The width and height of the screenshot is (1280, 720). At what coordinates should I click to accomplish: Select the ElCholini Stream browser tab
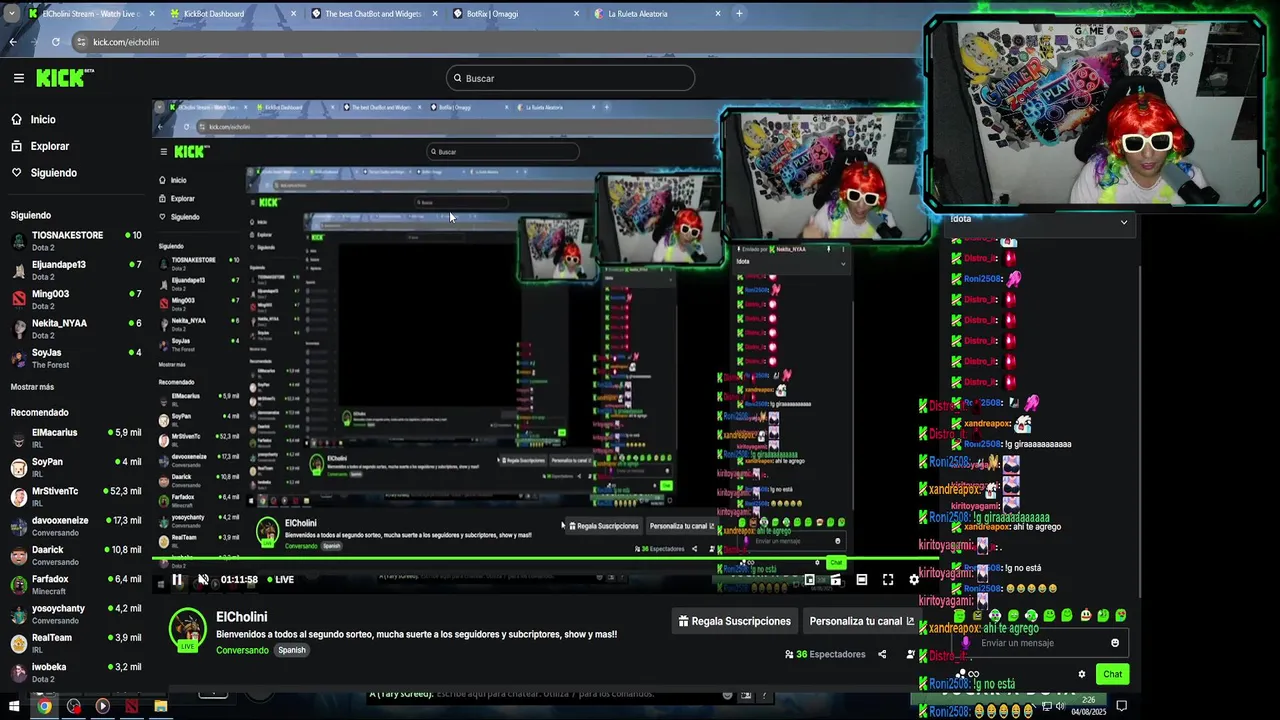click(90, 14)
